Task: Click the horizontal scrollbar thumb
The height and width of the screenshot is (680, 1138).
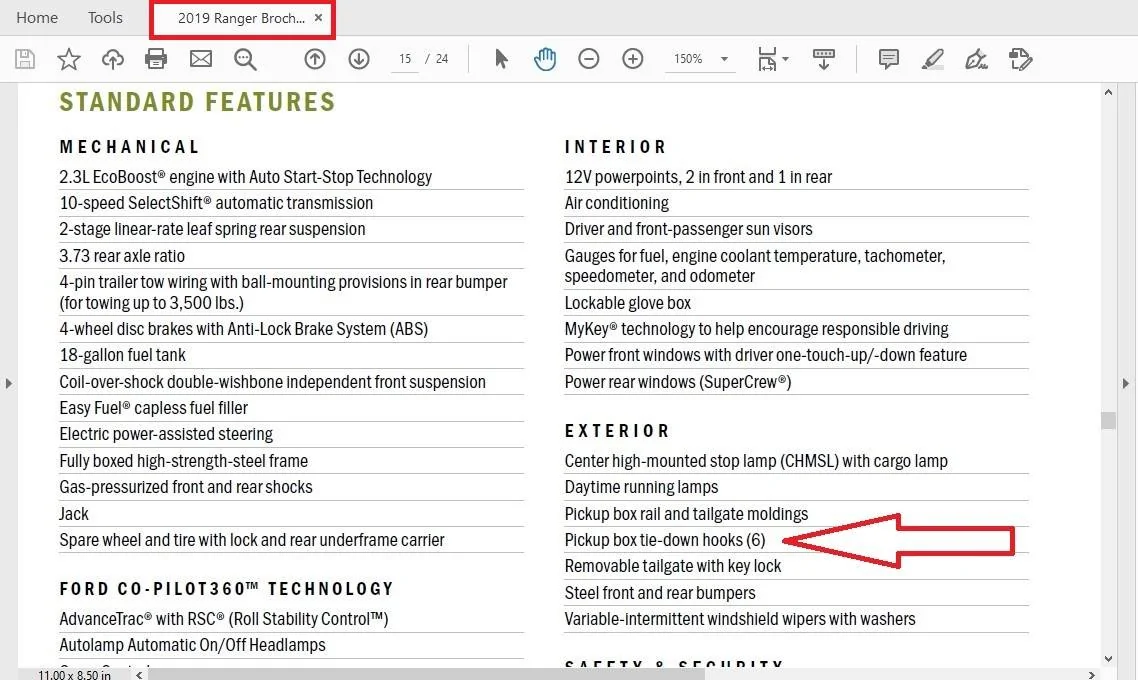Action: 427,675
